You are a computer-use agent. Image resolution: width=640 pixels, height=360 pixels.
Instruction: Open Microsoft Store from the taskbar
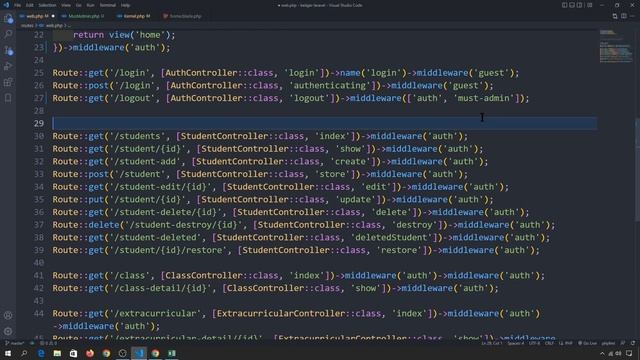coord(73,353)
